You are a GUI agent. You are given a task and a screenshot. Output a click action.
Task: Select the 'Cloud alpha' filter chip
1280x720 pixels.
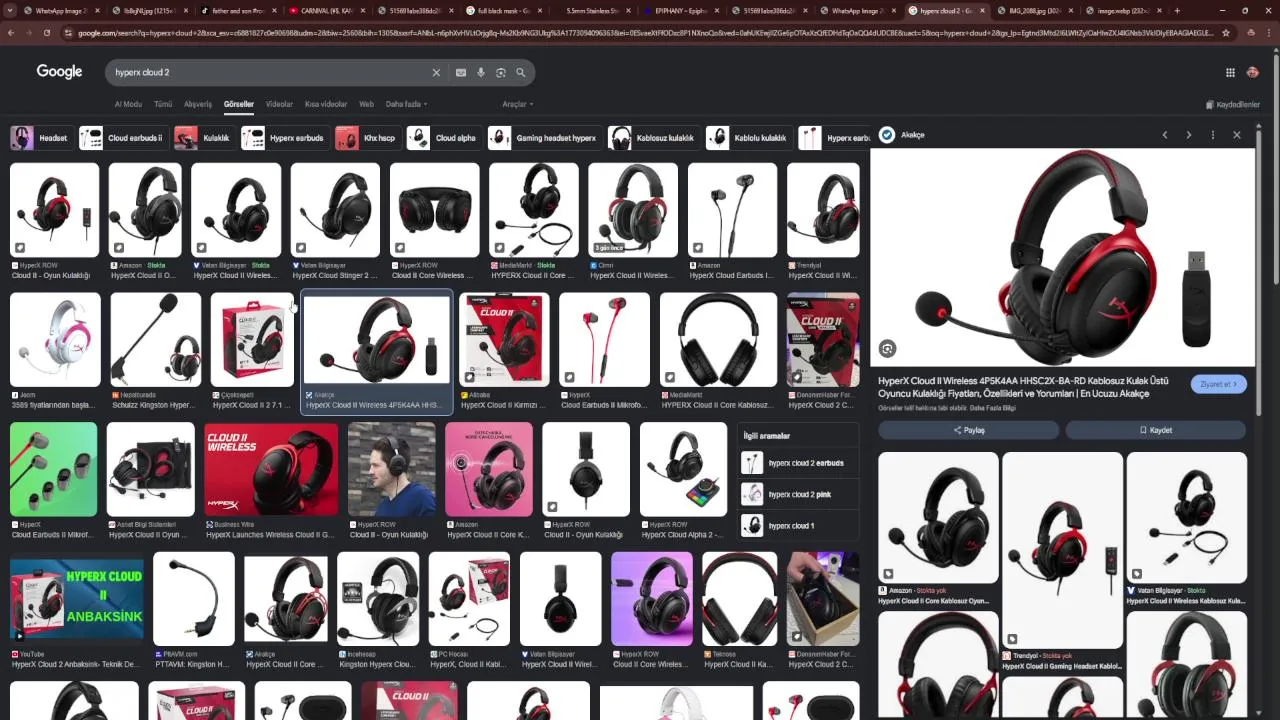pos(443,138)
